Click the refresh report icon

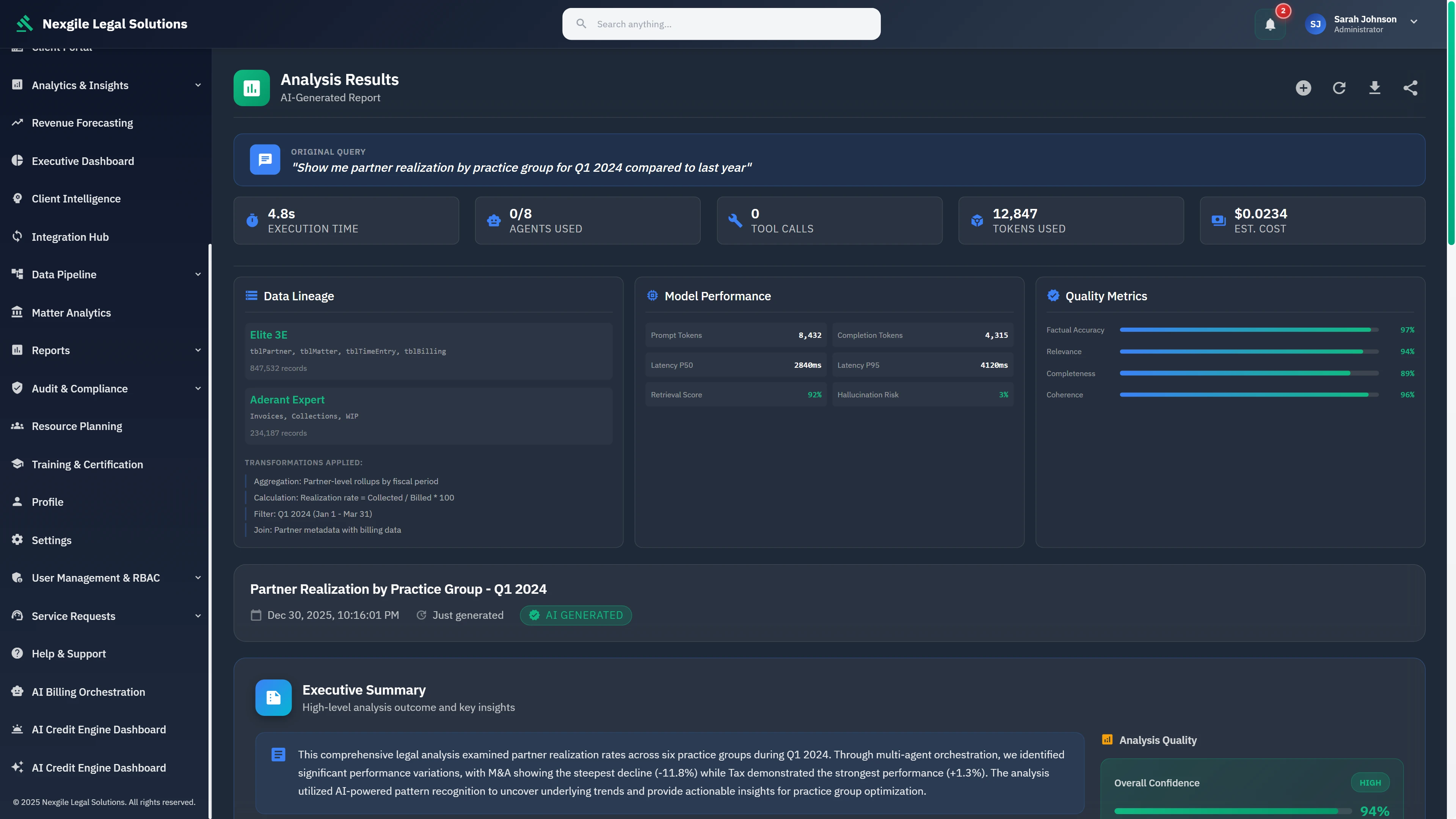coord(1338,88)
